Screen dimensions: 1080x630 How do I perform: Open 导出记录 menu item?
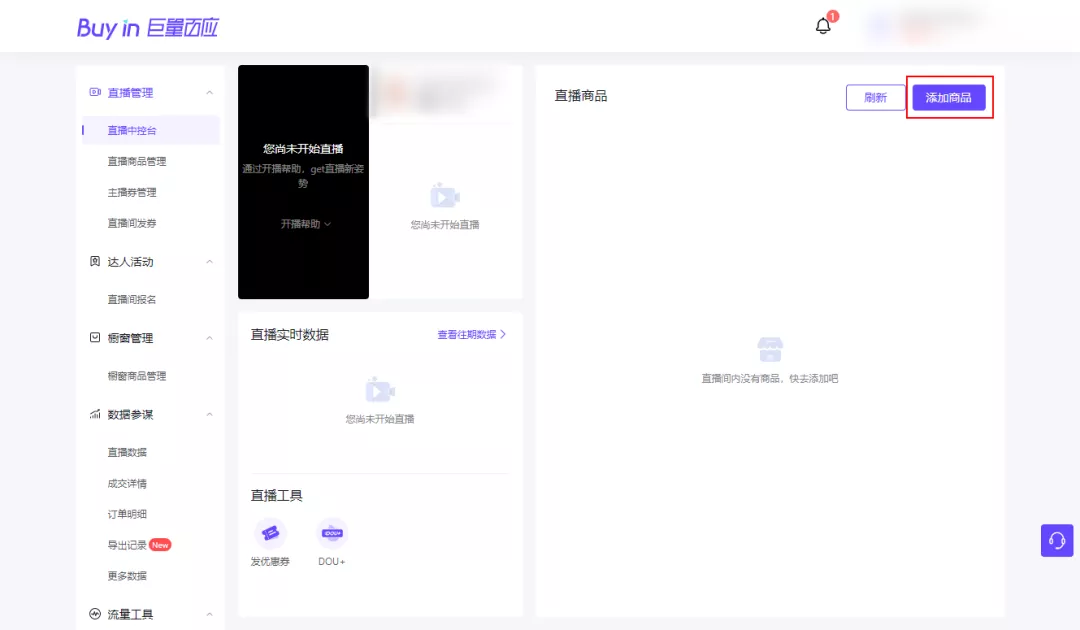pos(127,545)
